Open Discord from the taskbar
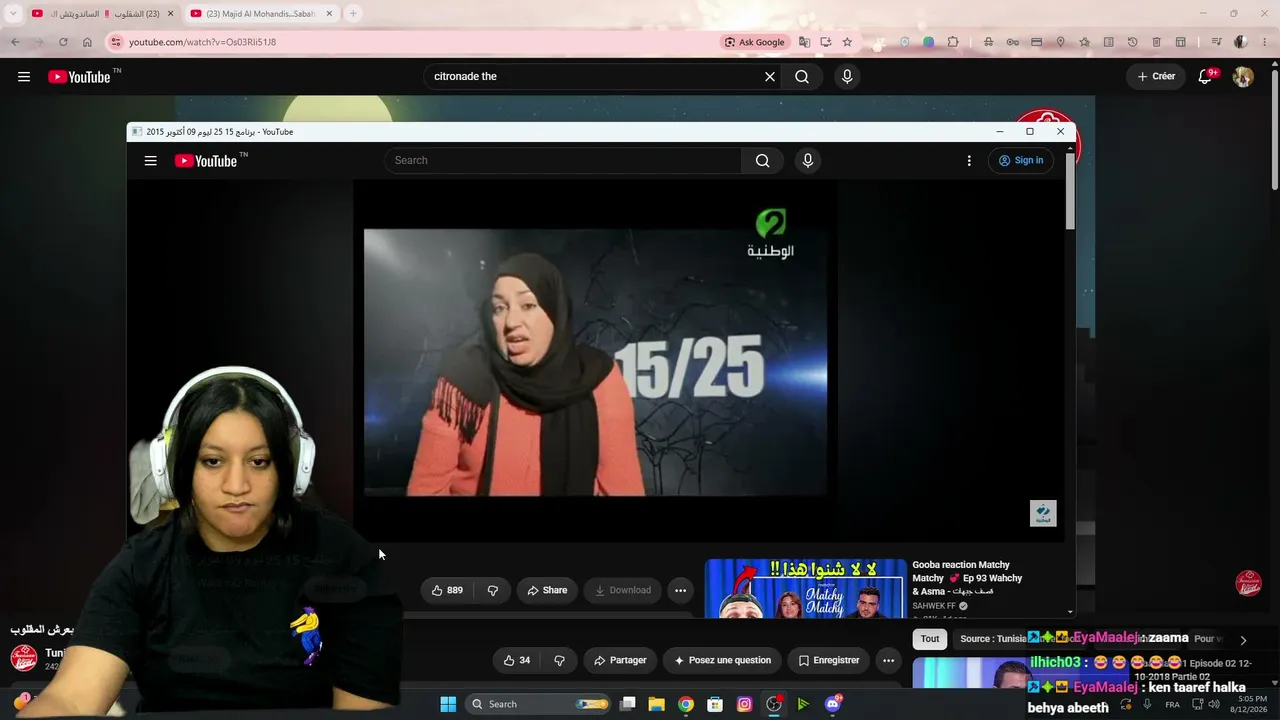The width and height of the screenshot is (1280, 720). coord(833,704)
